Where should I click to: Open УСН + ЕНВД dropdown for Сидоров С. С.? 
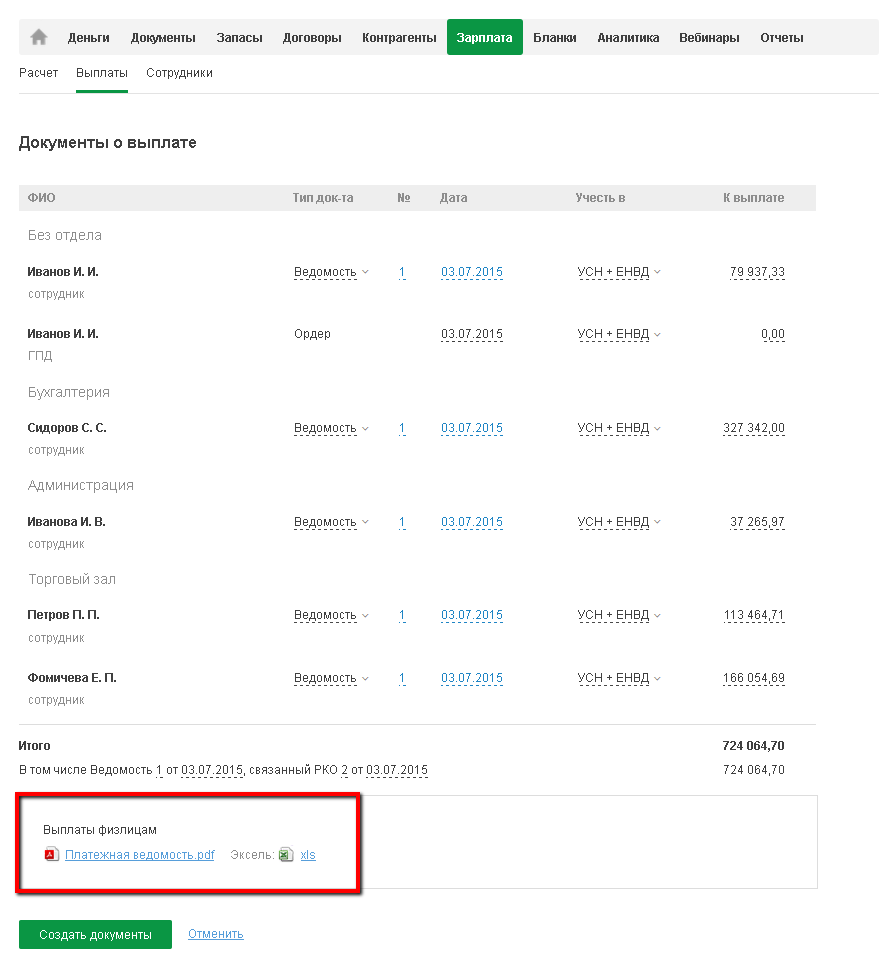coord(619,428)
